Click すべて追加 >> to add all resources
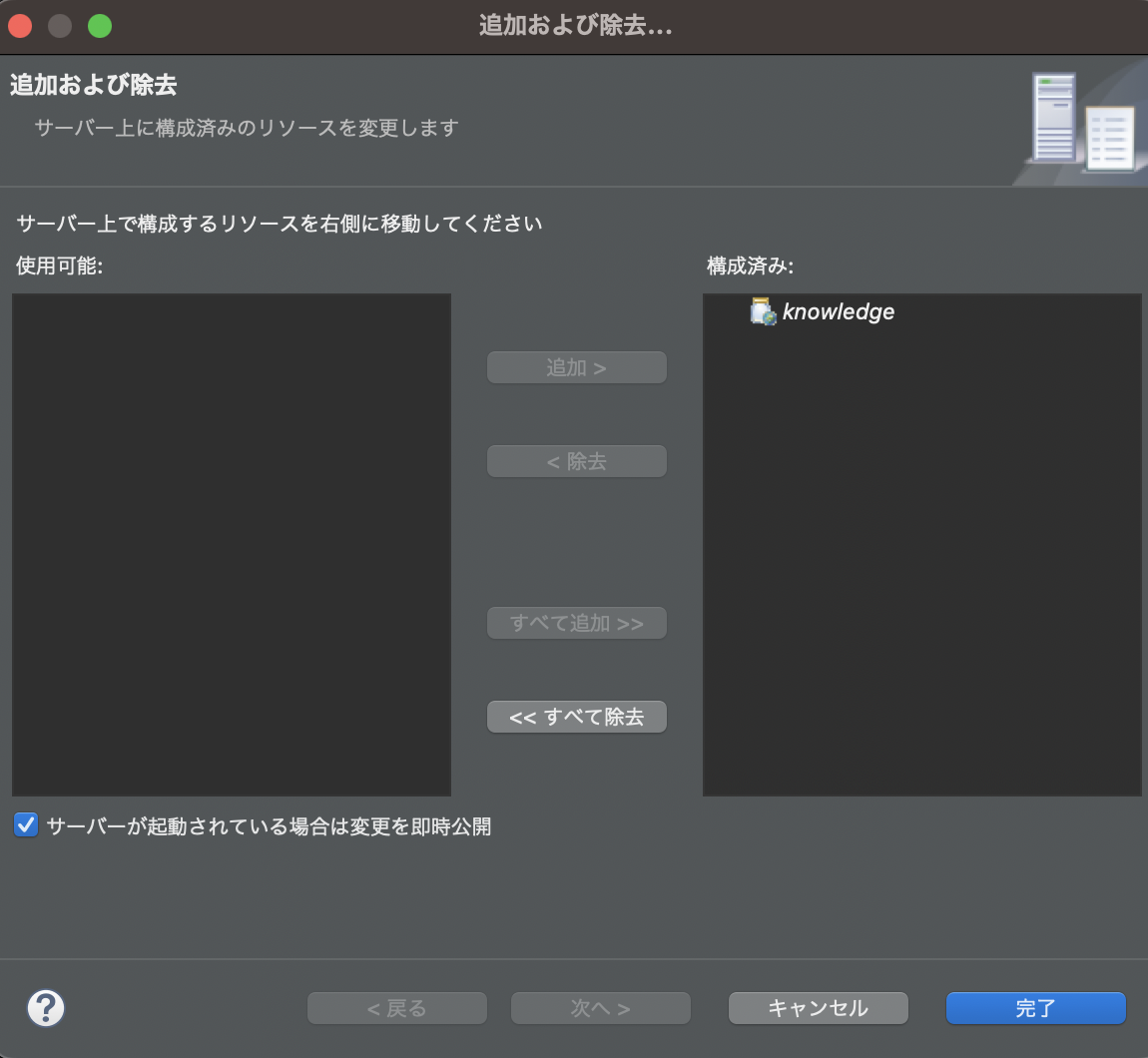The image size is (1148, 1058). [576, 622]
